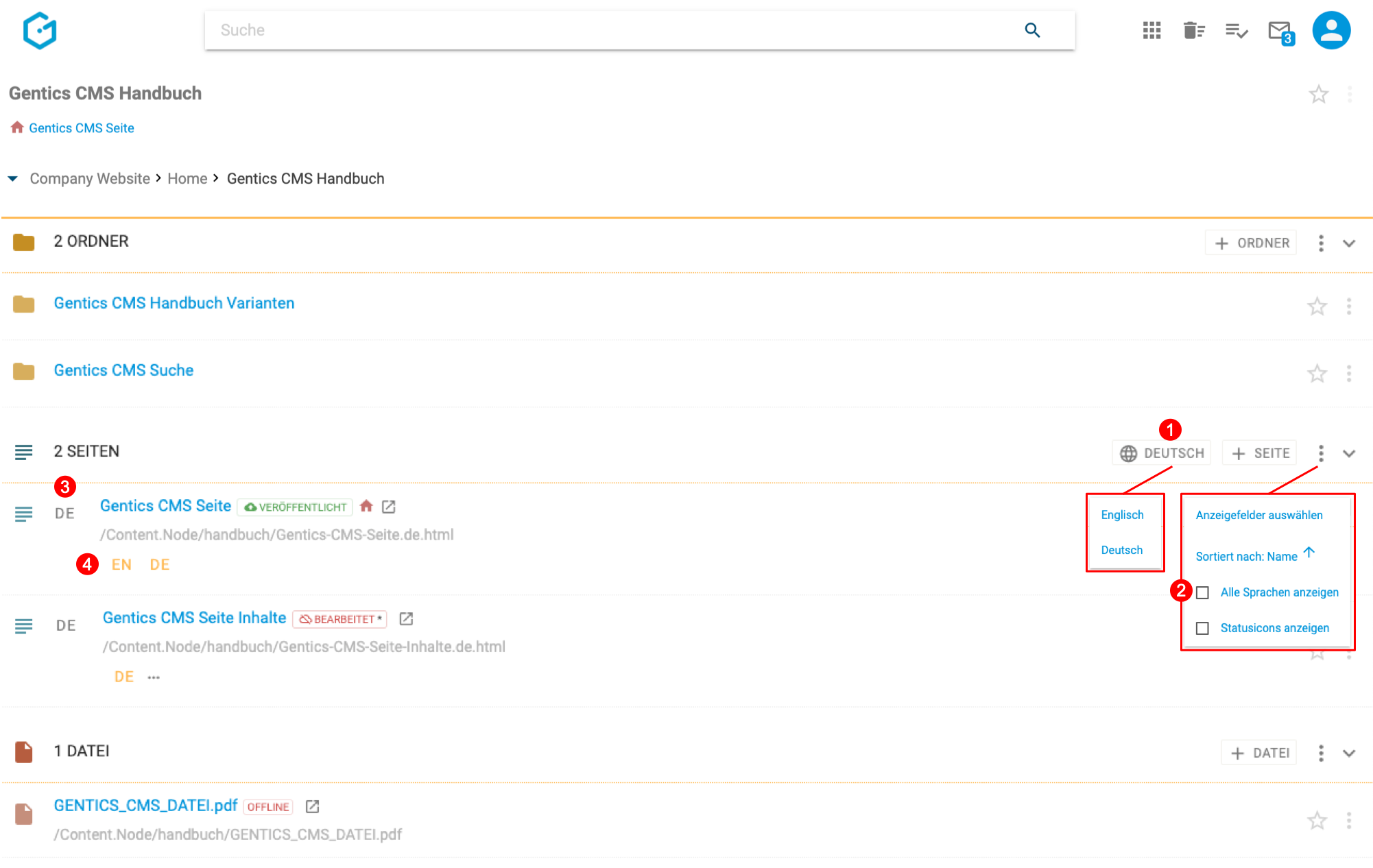Enable Statusicons anzeigen checkbox
The height and width of the screenshot is (868, 1373).
pos(1202,628)
